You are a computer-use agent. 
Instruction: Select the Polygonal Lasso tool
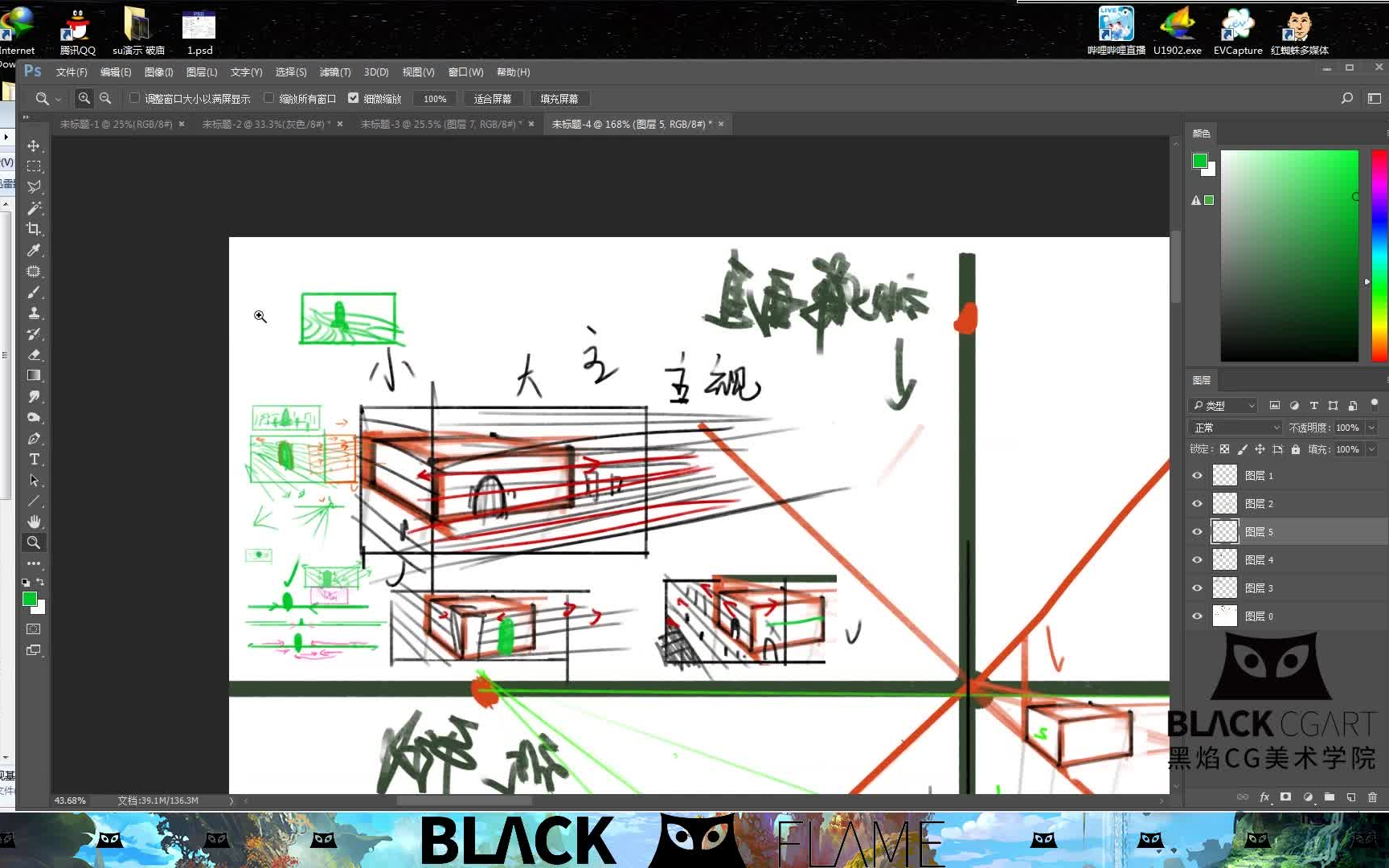(34, 187)
